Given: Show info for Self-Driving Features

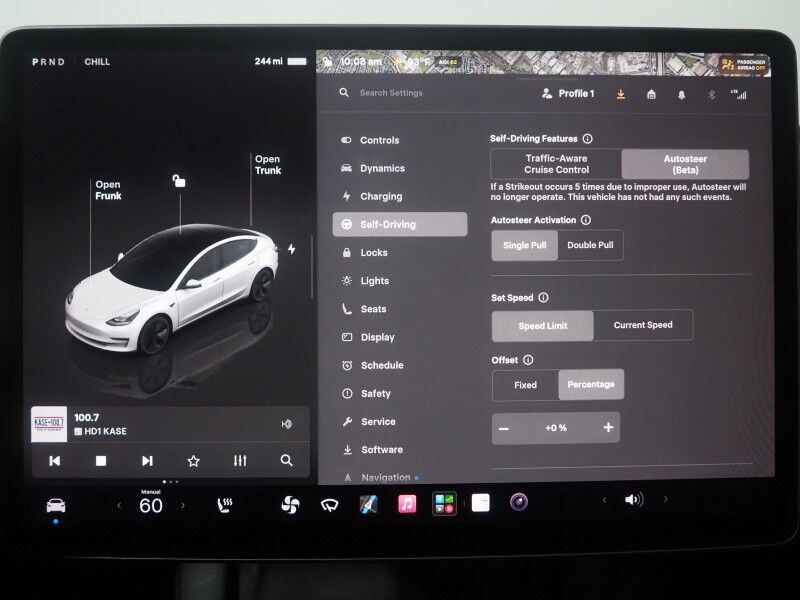Looking at the screenshot, I should click(588, 139).
